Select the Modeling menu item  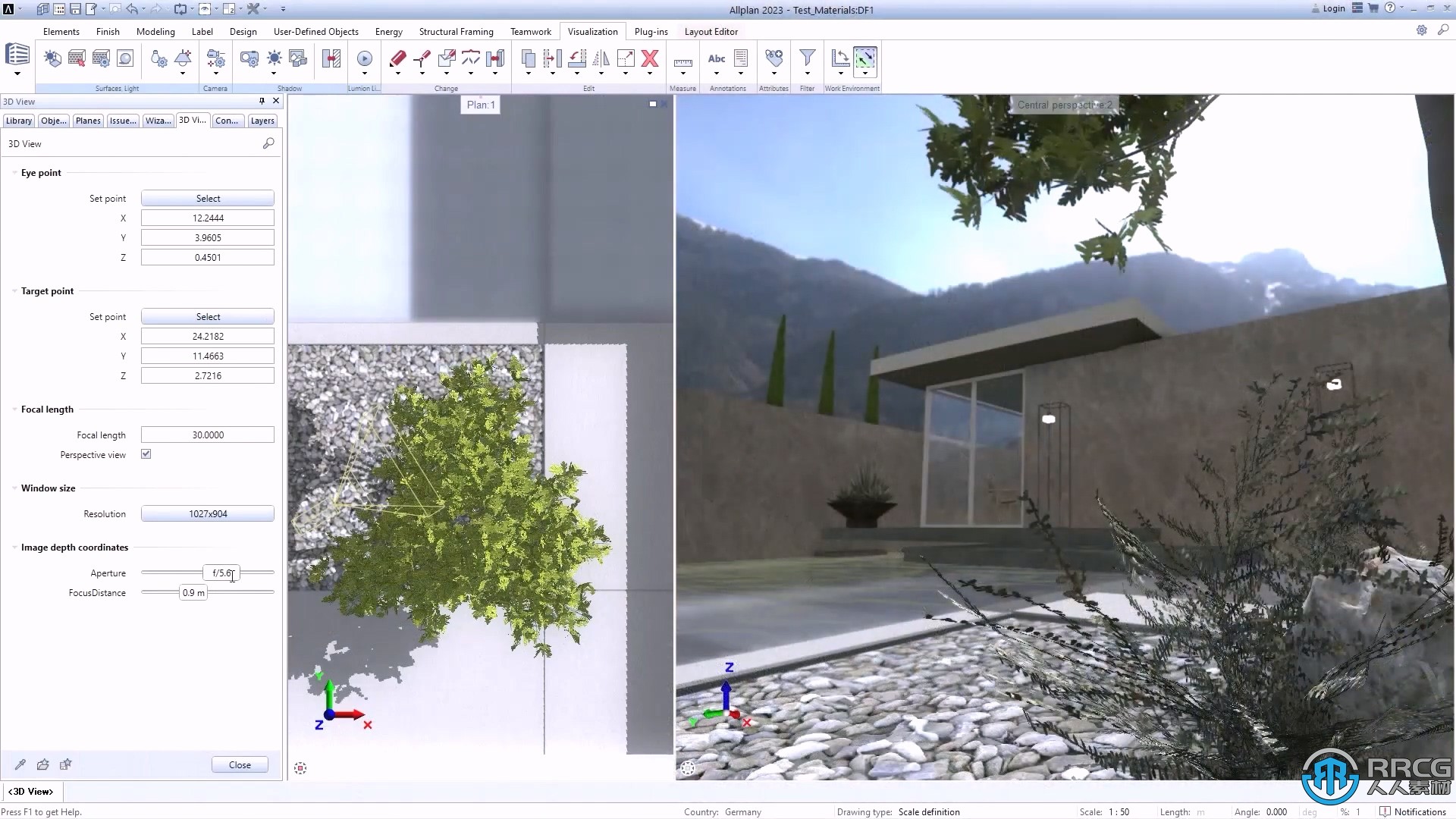click(155, 31)
